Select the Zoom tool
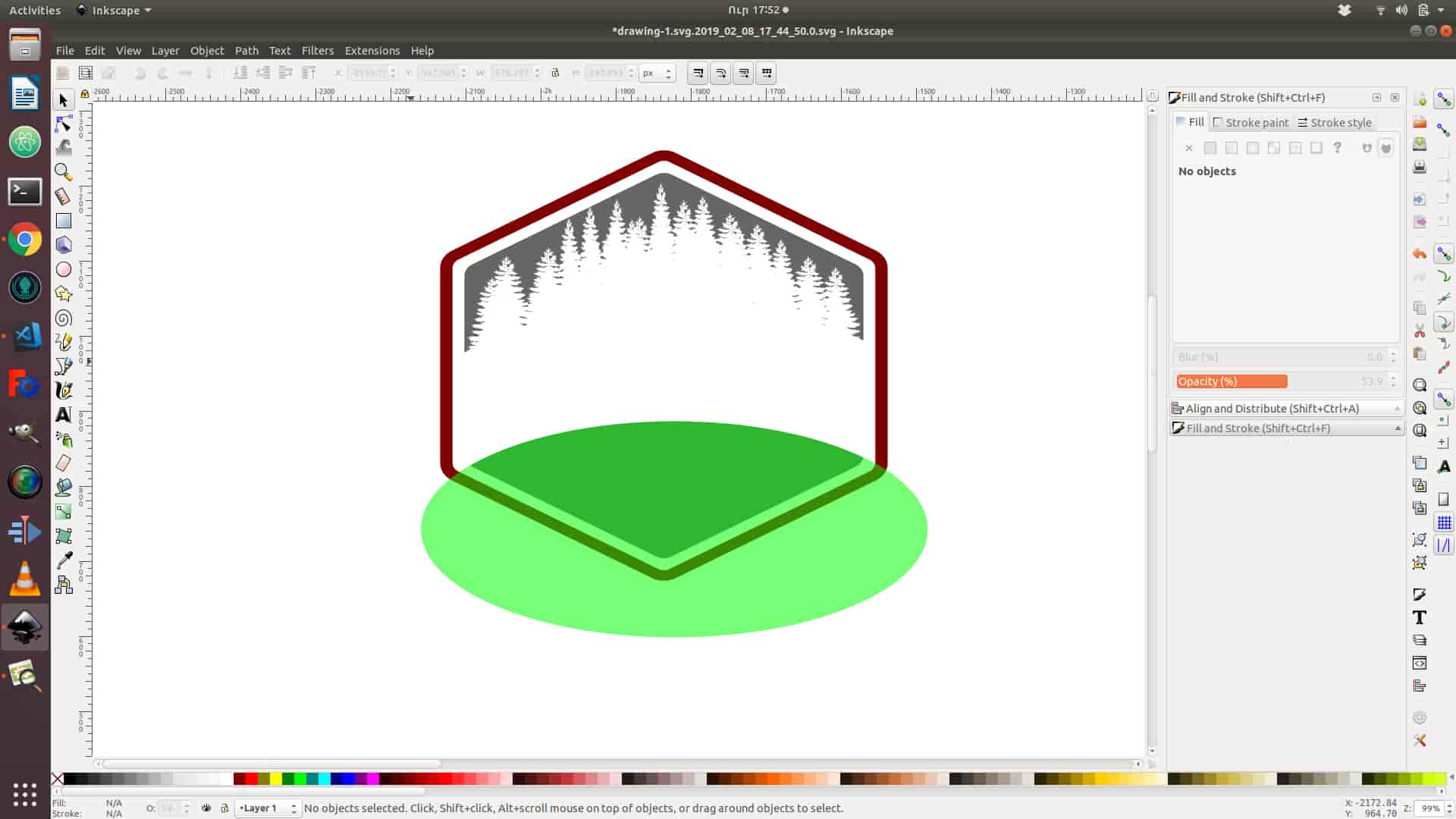The image size is (1456, 819). (x=64, y=172)
